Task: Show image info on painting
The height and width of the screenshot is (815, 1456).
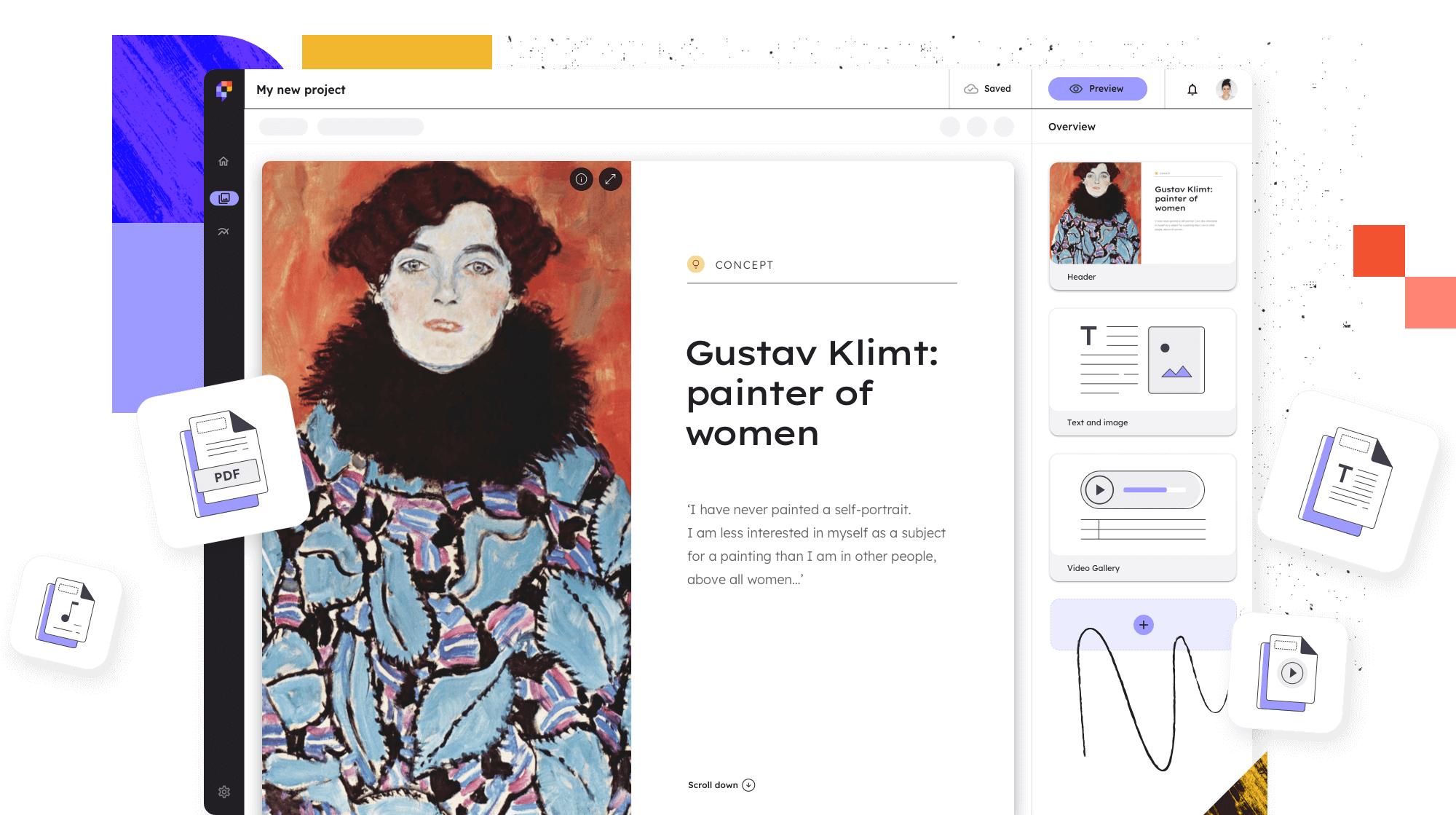Action: [x=581, y=179]
